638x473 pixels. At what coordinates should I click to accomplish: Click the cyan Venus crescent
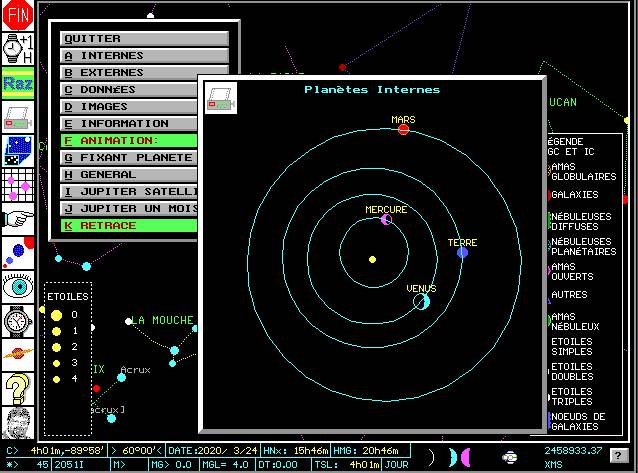pos(422,302)
